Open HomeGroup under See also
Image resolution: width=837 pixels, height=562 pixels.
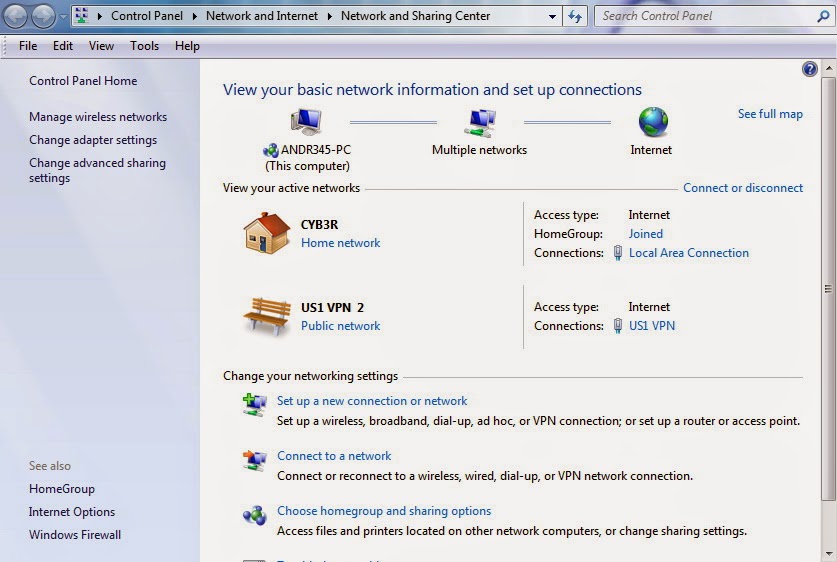[x=61, y=488]
